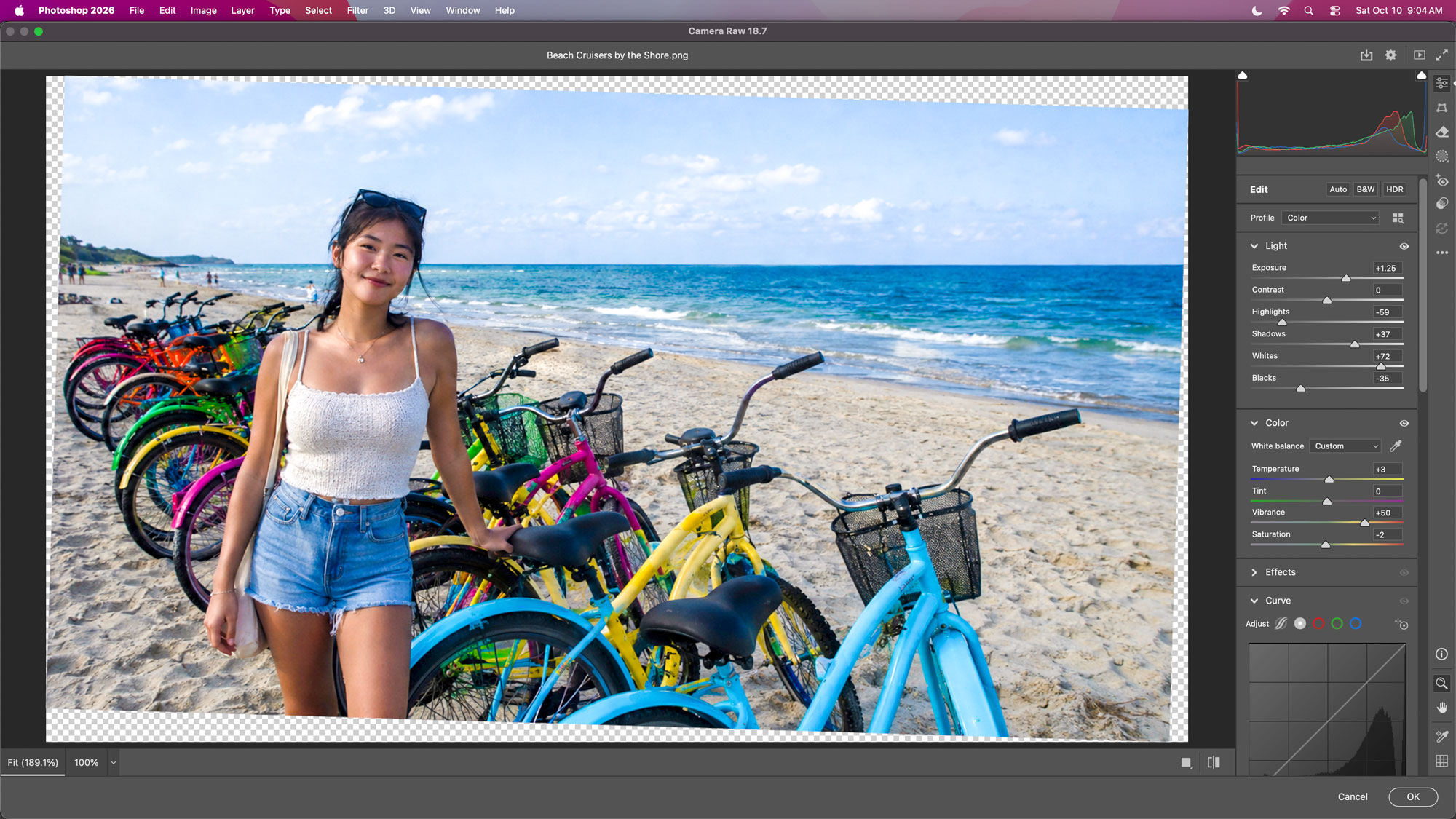The height and width of the screenshot is (819, 1456).
Task: Select the Red Eye removal tool
Action: point(1441,180)
